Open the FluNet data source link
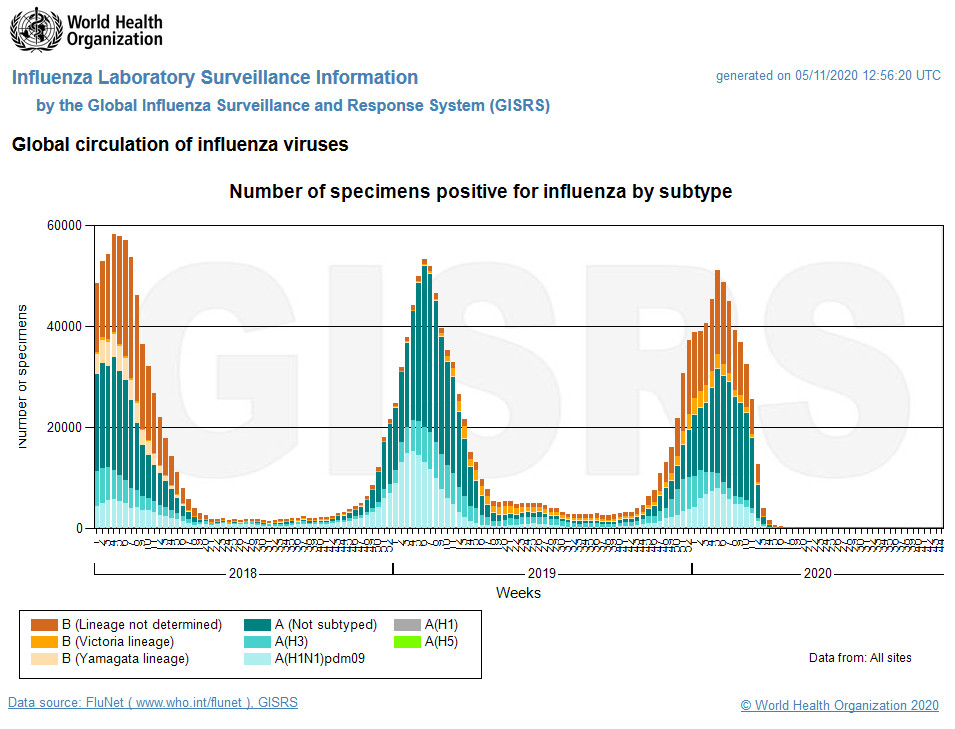The height and width of the screenshot is (729, 955). [x=152, y=703]
